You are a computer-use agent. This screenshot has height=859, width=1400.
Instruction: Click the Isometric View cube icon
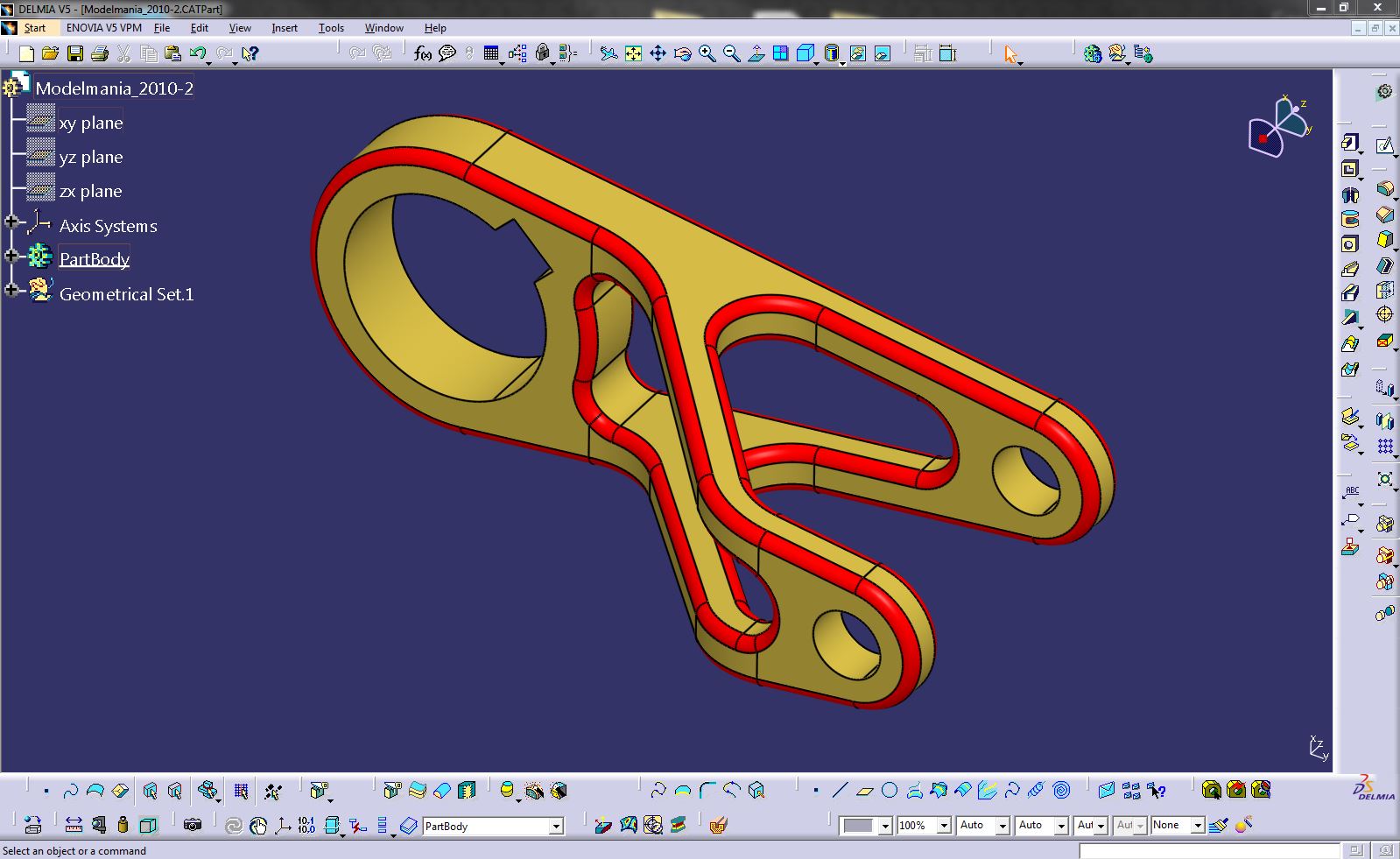[805, 53]
